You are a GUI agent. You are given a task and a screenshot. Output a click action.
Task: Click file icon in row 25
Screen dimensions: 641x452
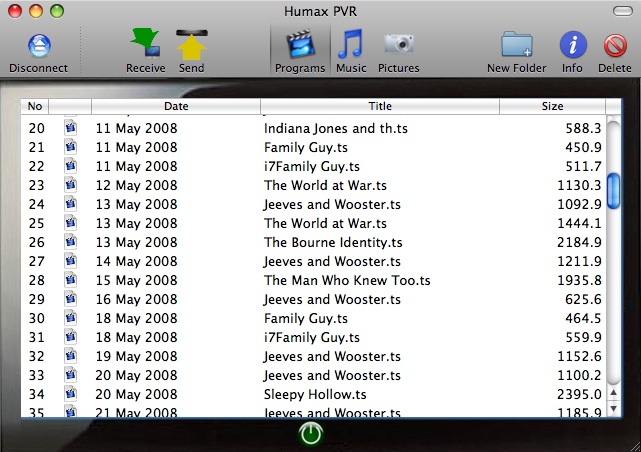click(x=70, y=223)
